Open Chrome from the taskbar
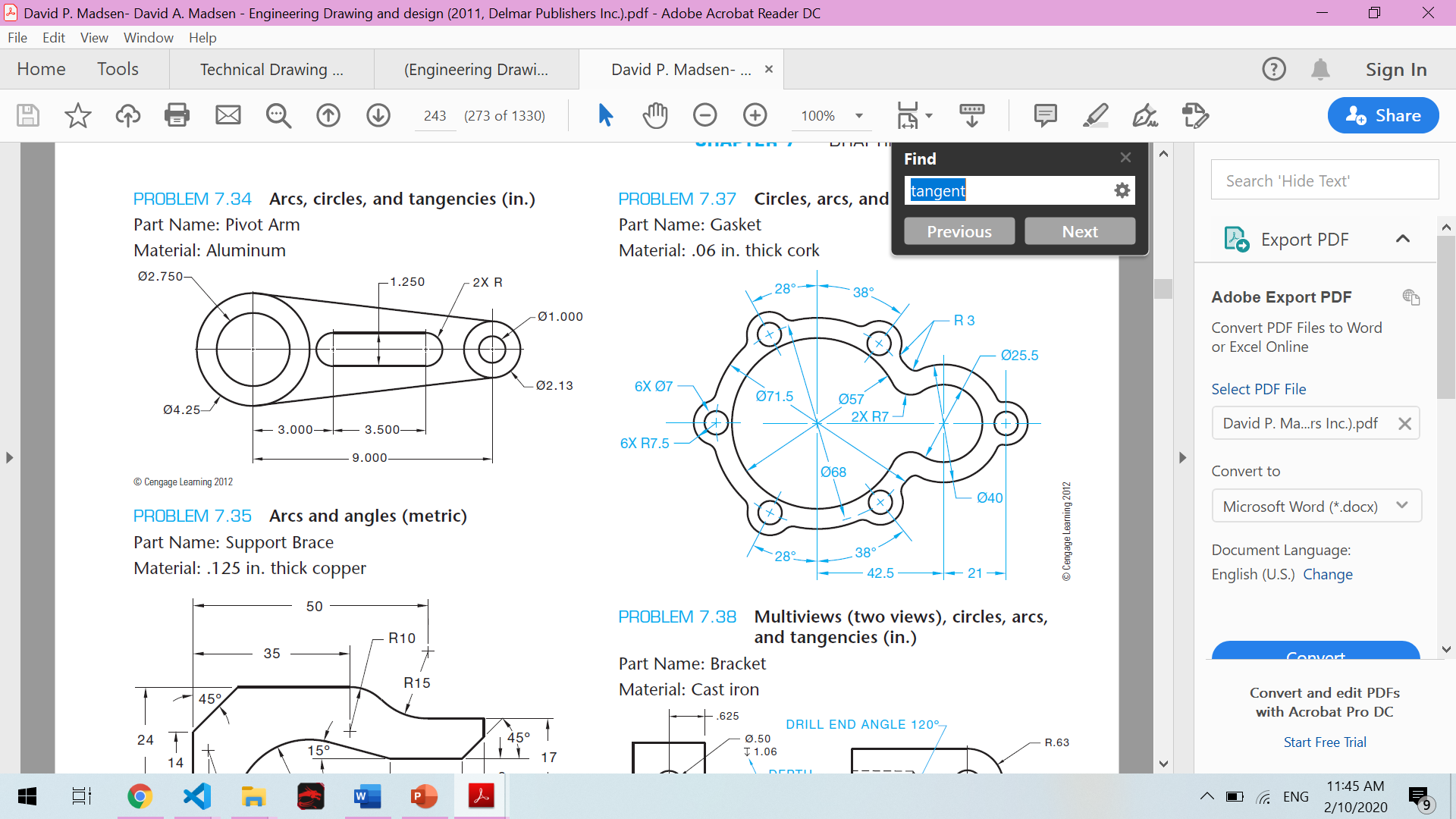The image size is (1456, 819). [x=140, y=797]
